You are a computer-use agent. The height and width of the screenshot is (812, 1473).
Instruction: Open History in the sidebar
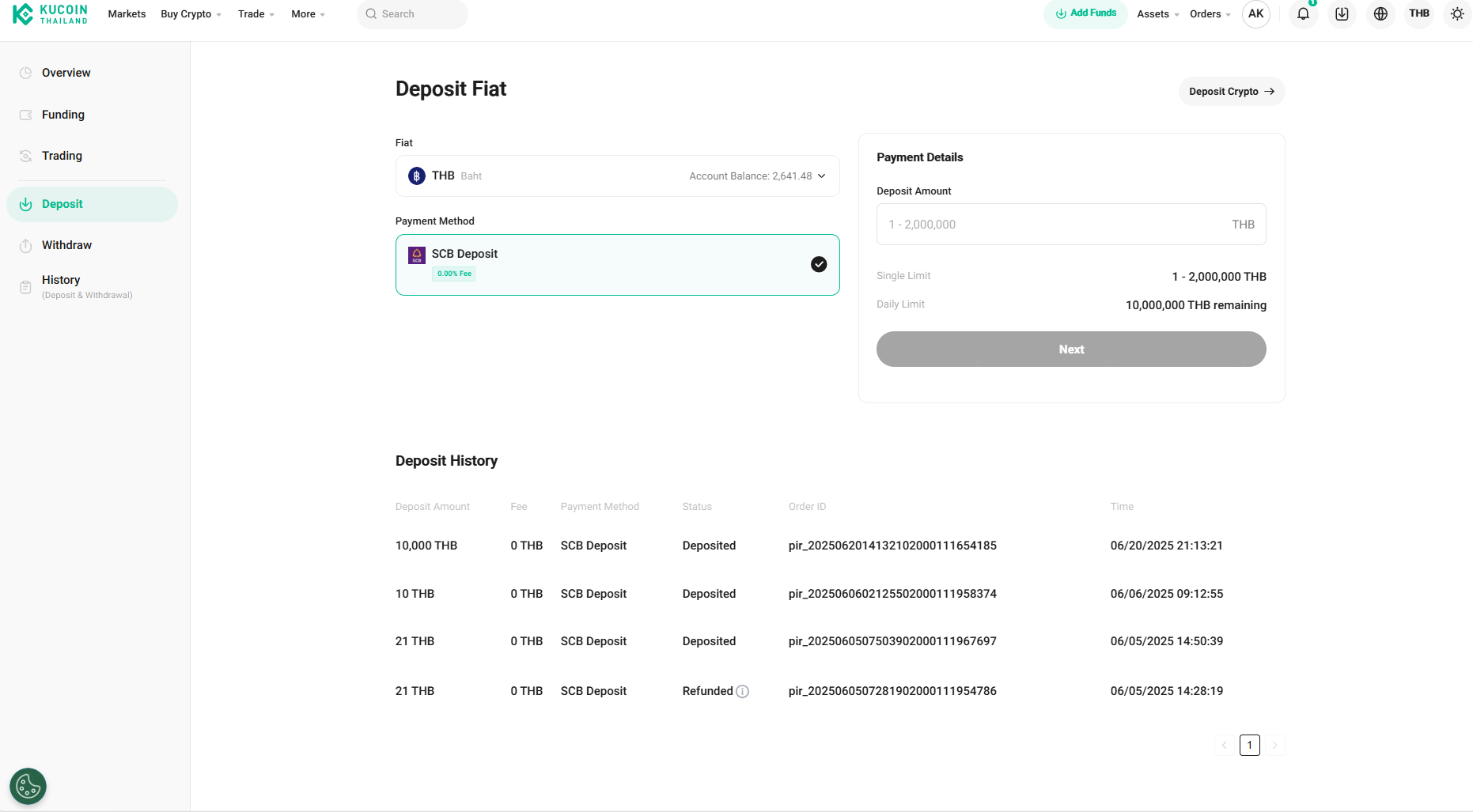coord(61,281)
